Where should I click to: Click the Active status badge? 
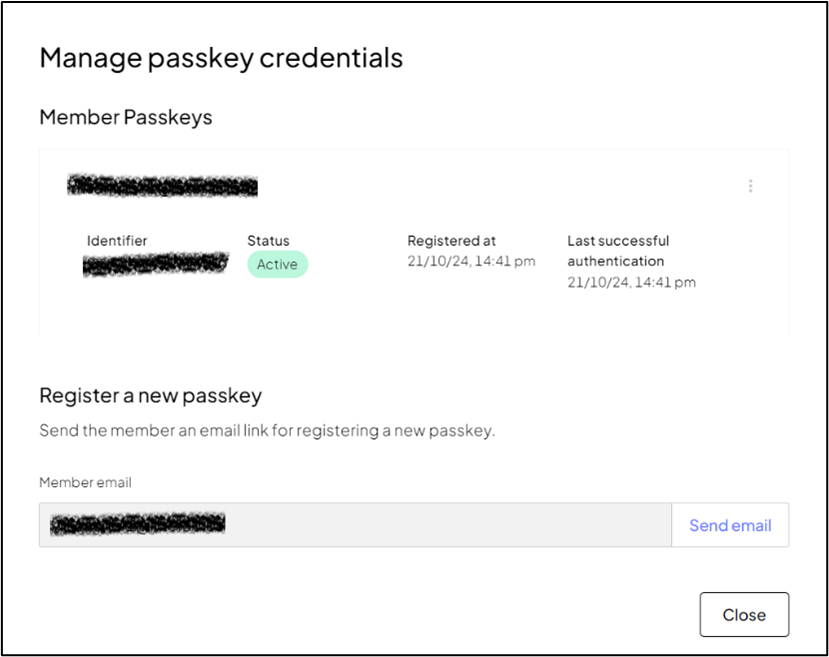278,264
